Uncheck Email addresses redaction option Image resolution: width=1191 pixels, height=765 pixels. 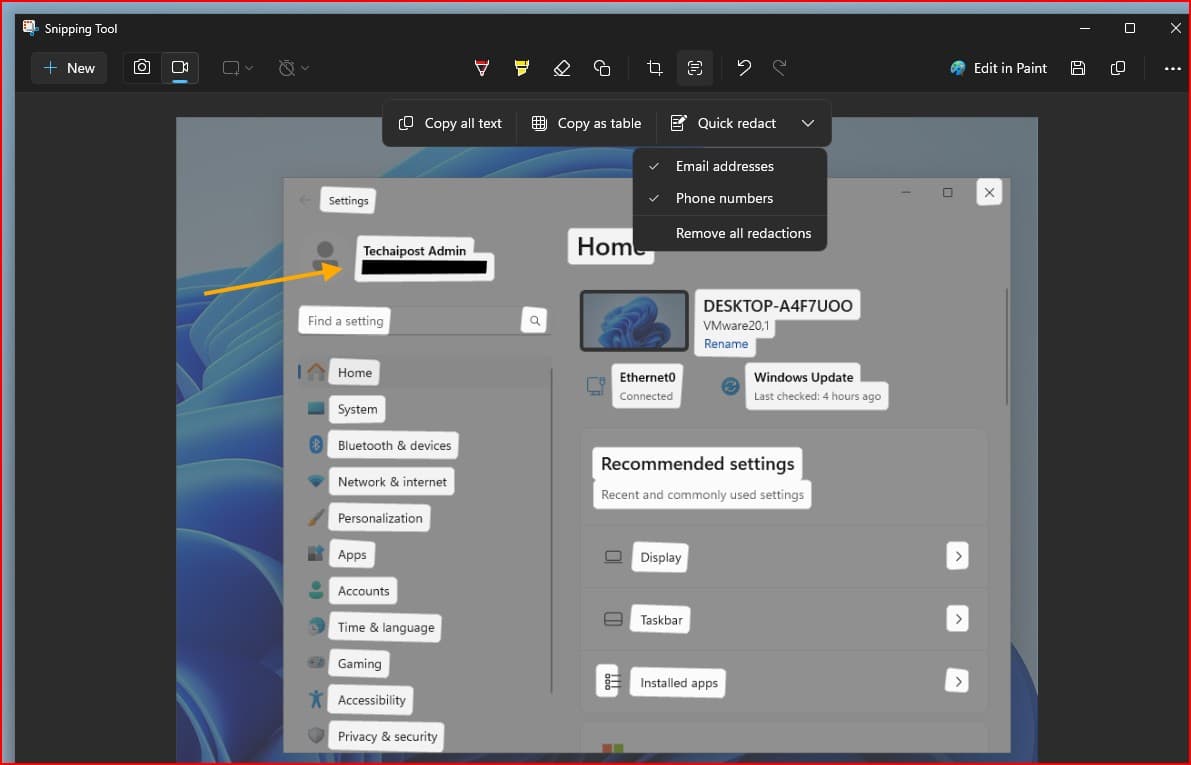coord(724,166)
